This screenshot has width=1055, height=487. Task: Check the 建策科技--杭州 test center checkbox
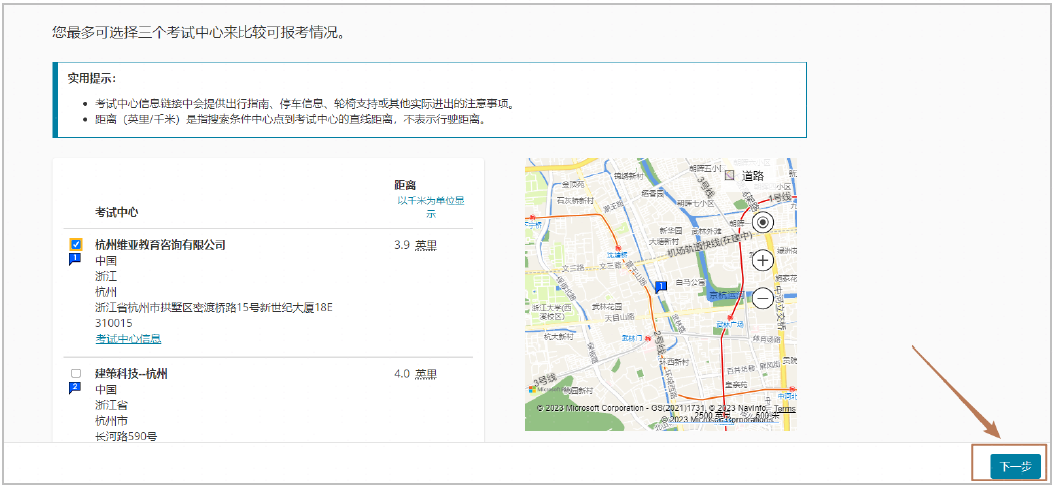[x=76, y=373]
